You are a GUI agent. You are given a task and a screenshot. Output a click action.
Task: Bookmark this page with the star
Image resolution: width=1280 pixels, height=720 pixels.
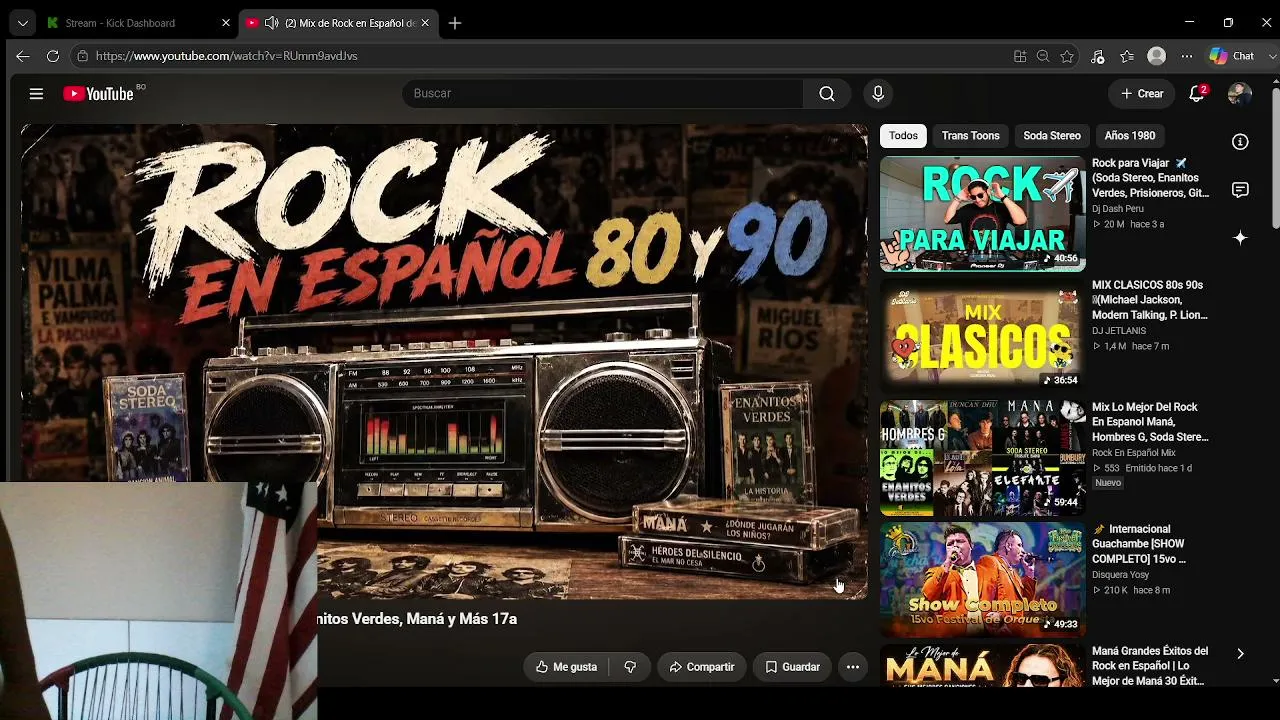tap(1067, 56)
